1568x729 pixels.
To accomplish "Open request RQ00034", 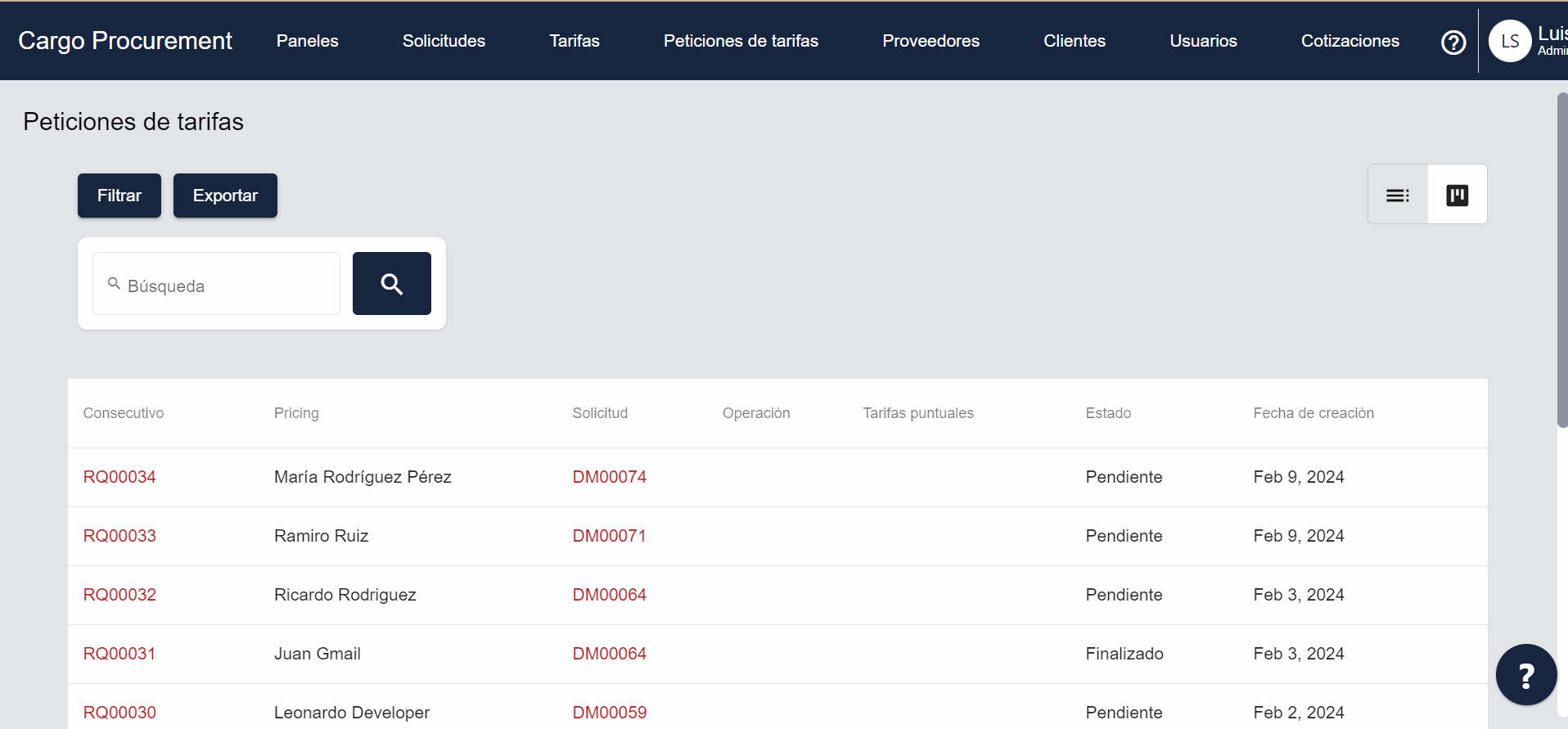I will click(x=119, y=477).
